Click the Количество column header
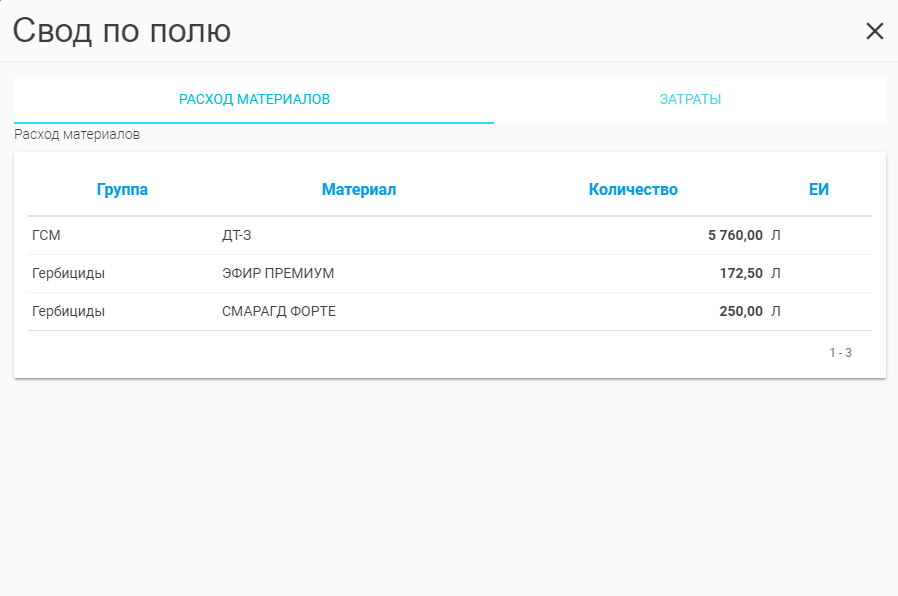Image resolution: width=898 pixels, height=596 pixels. click(x=633, y=190)
